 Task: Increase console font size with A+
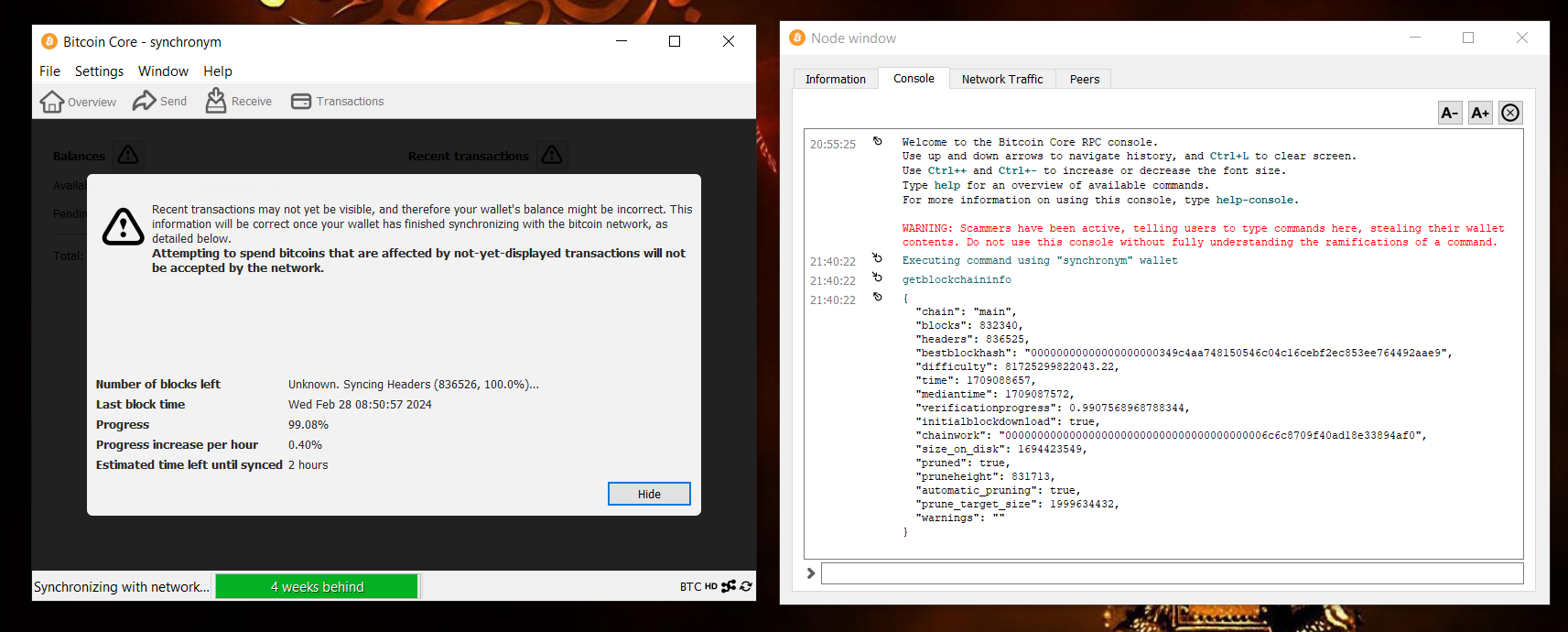[x=1480, y=113]
